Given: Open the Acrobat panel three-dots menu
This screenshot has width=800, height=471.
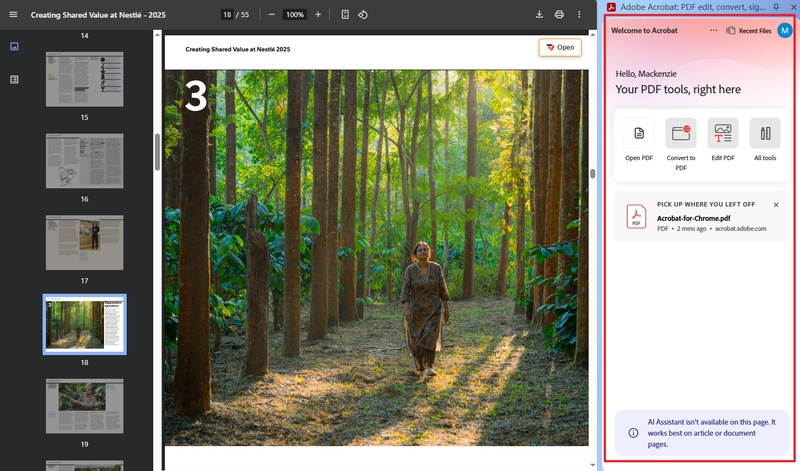Looking at the screenshot, I should click(713, 31).
